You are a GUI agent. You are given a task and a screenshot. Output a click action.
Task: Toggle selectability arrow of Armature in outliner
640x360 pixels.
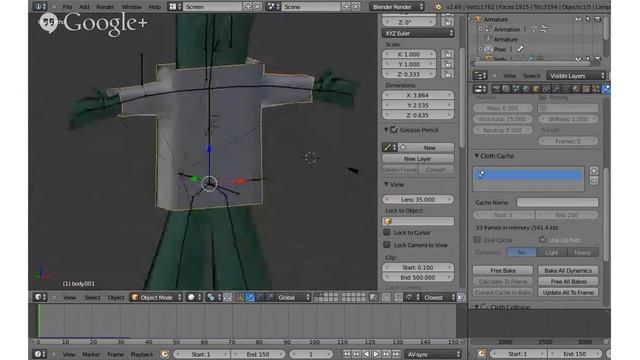[588, 19]
